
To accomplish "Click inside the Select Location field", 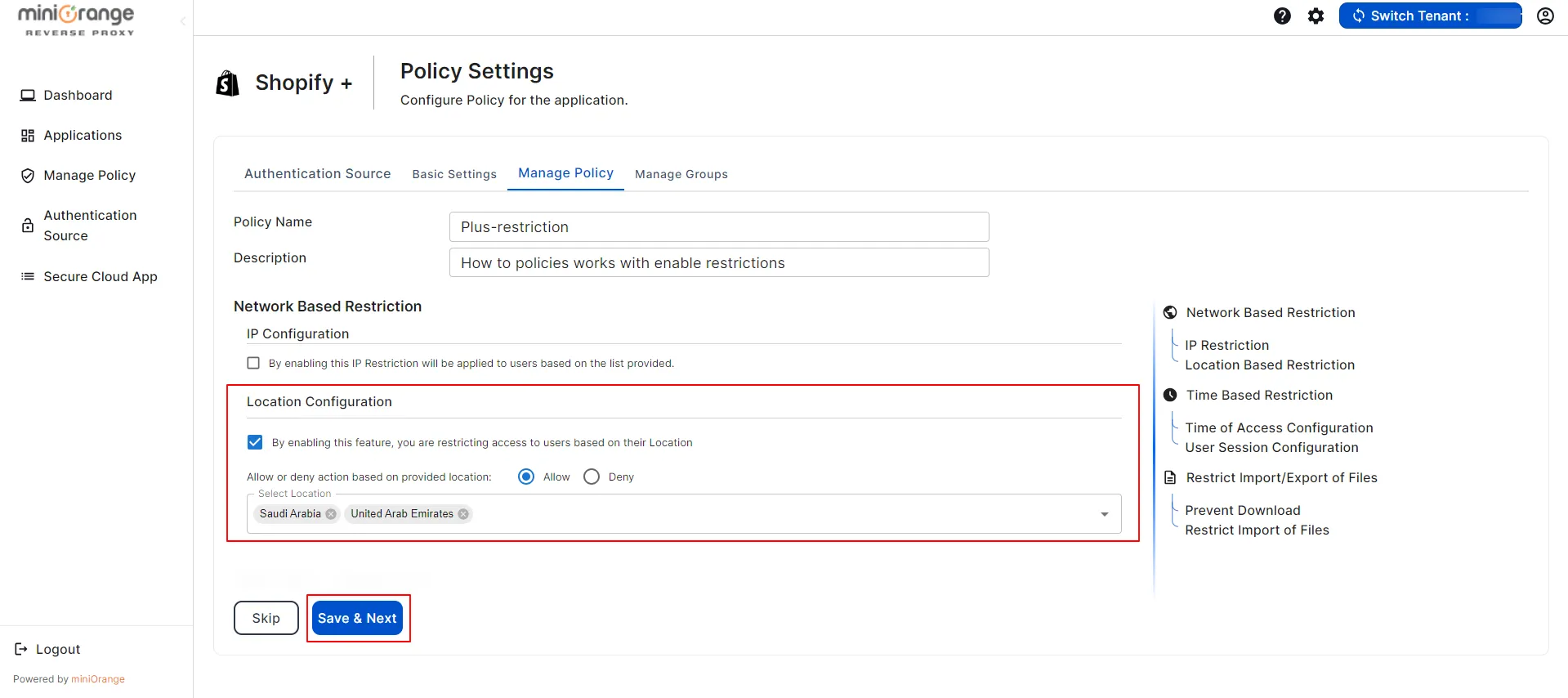I will coord(684,514).
